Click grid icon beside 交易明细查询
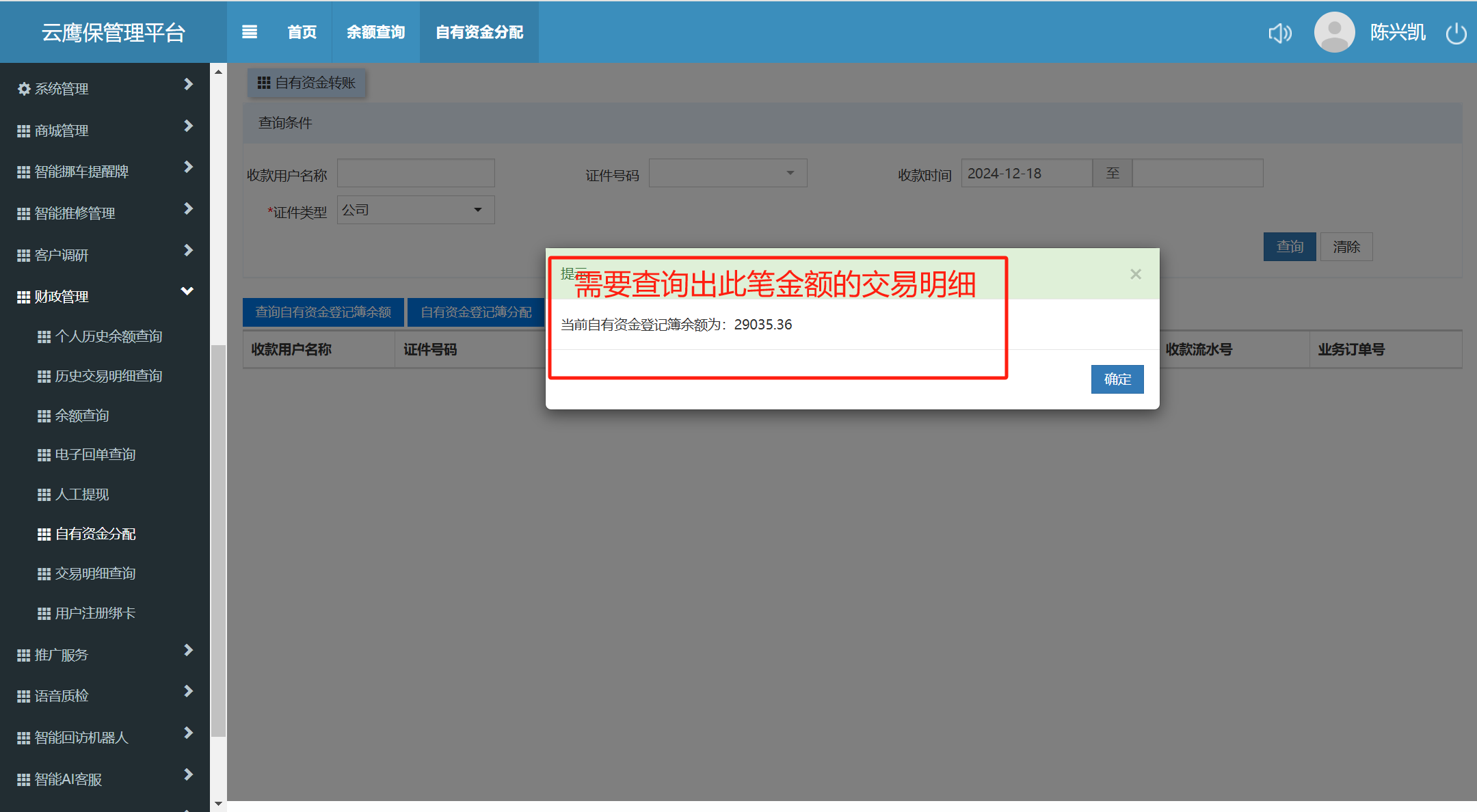This screenshot has width=1477, height=812. point(44,574)
